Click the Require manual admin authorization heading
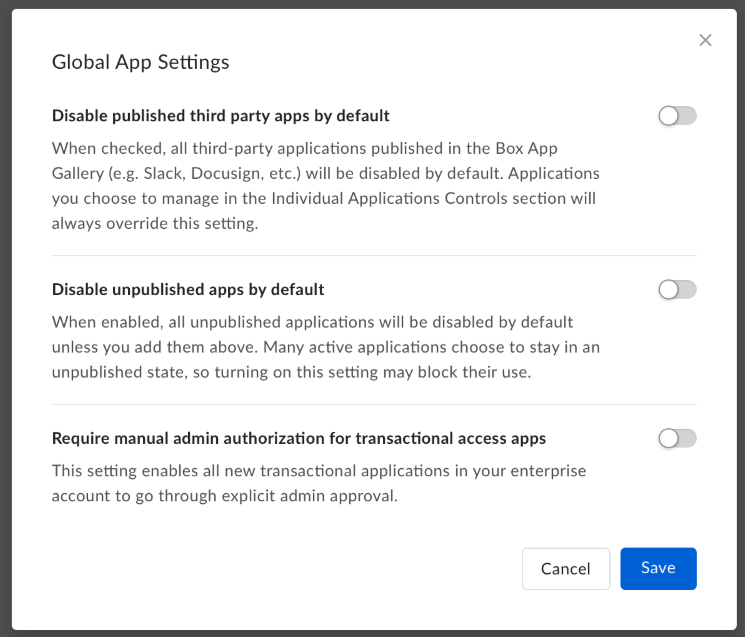Viewport: 745px width, 637px height. tap(298, 438)
